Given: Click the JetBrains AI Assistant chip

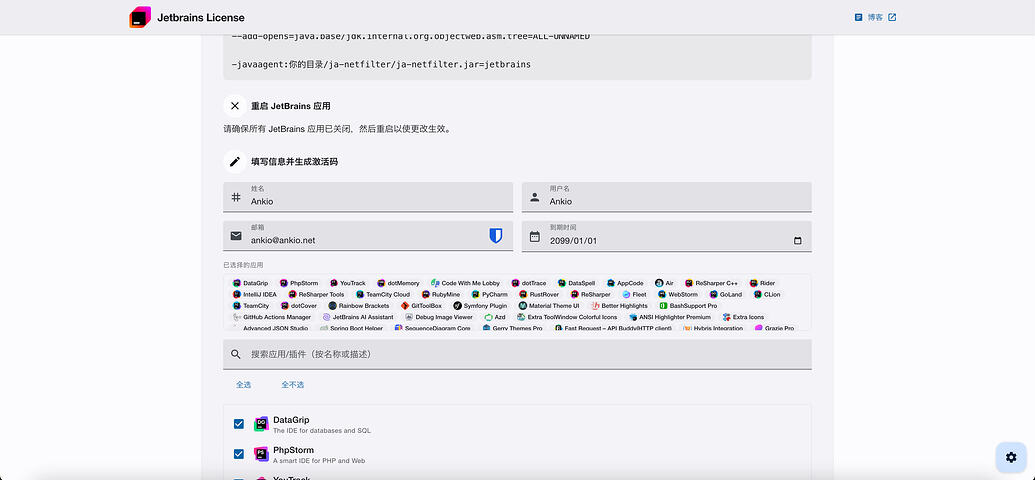Looking at the screenshot, I should pos(358,317).
